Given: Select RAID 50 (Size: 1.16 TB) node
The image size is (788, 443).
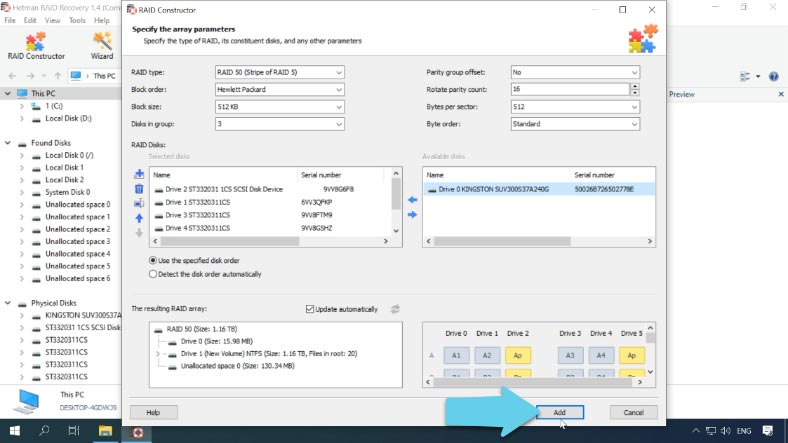Looking at the screenshot, I should click(x=202, y=329).
